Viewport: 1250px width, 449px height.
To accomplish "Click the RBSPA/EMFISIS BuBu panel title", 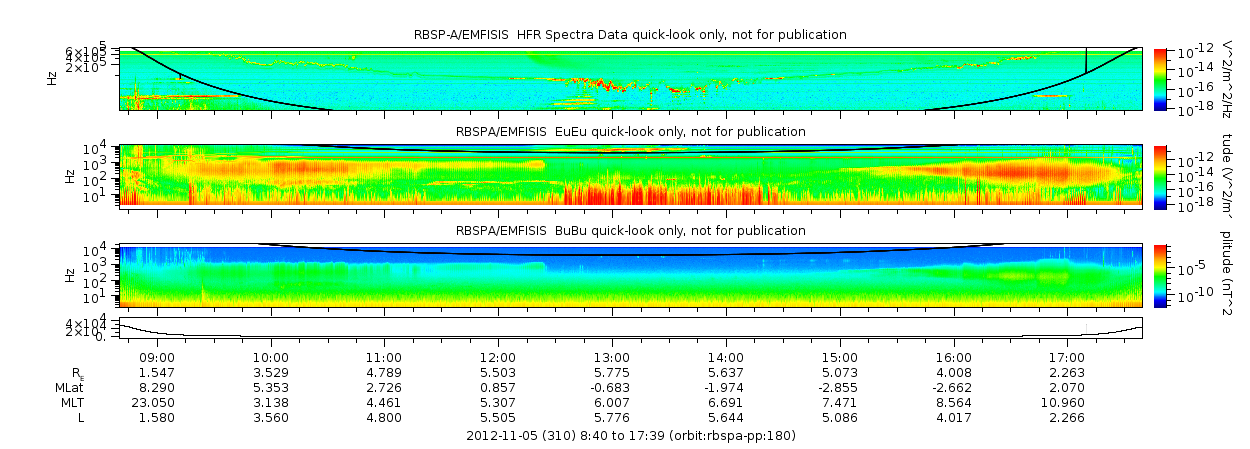I will coord(630,229).
